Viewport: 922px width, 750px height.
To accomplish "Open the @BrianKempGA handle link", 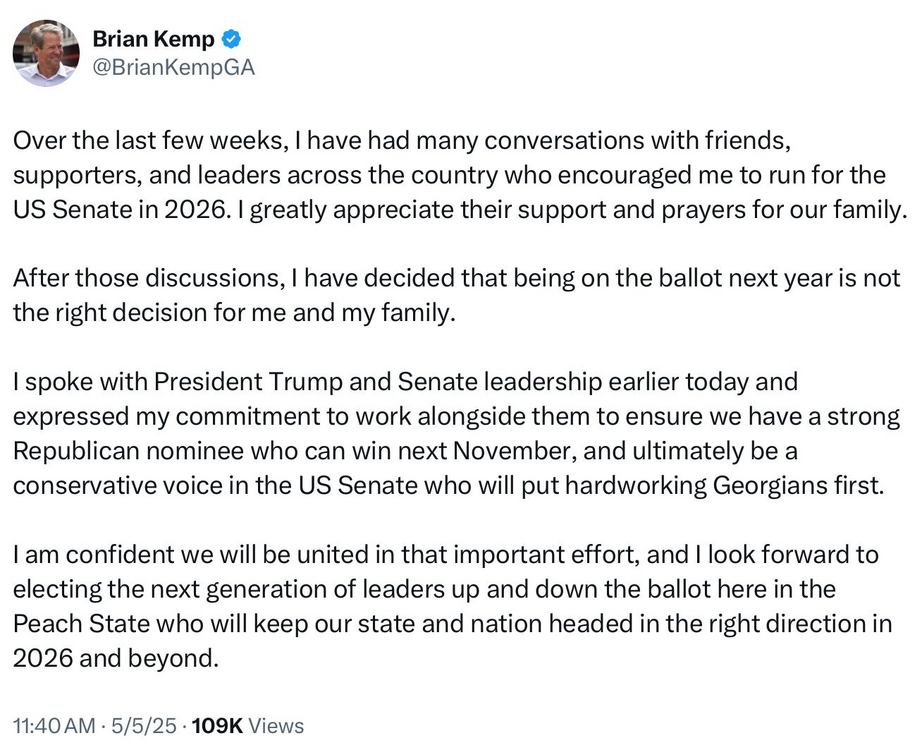I will (x=173, y=68).
